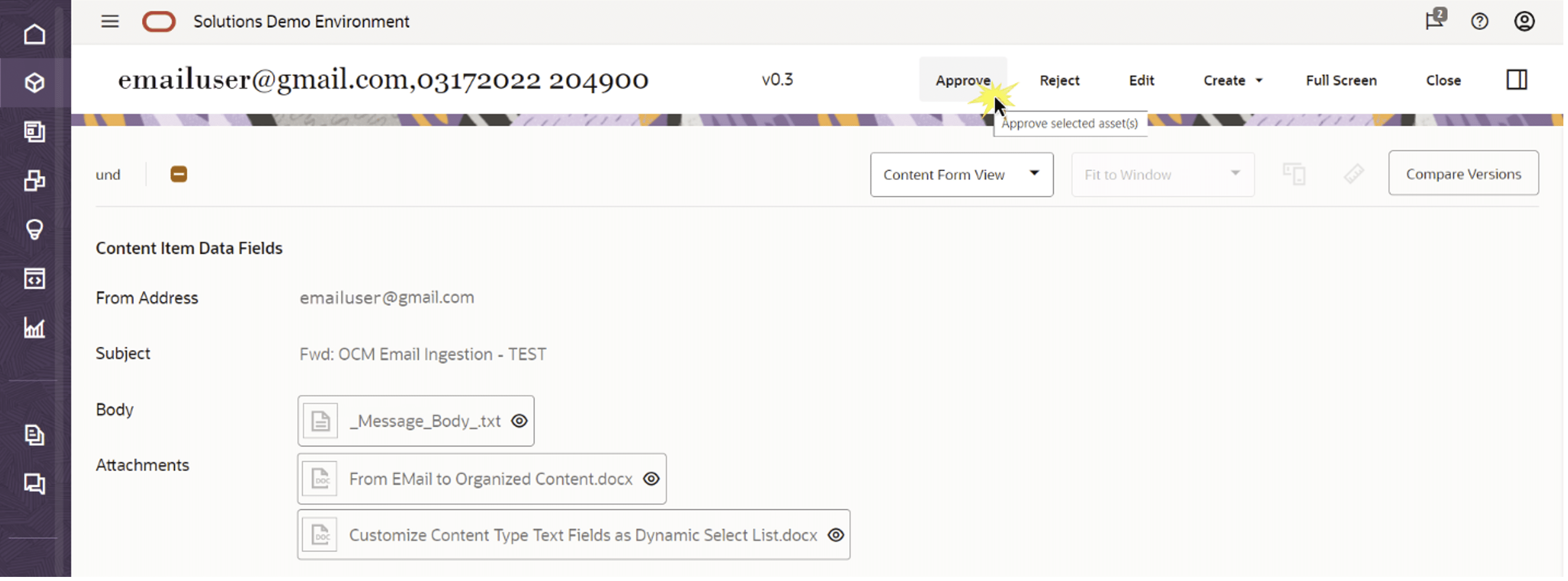The width and height of the screenshot is (1568, 581).
Task: Click the Oracle logo icon
Action: tap(159, 22)
